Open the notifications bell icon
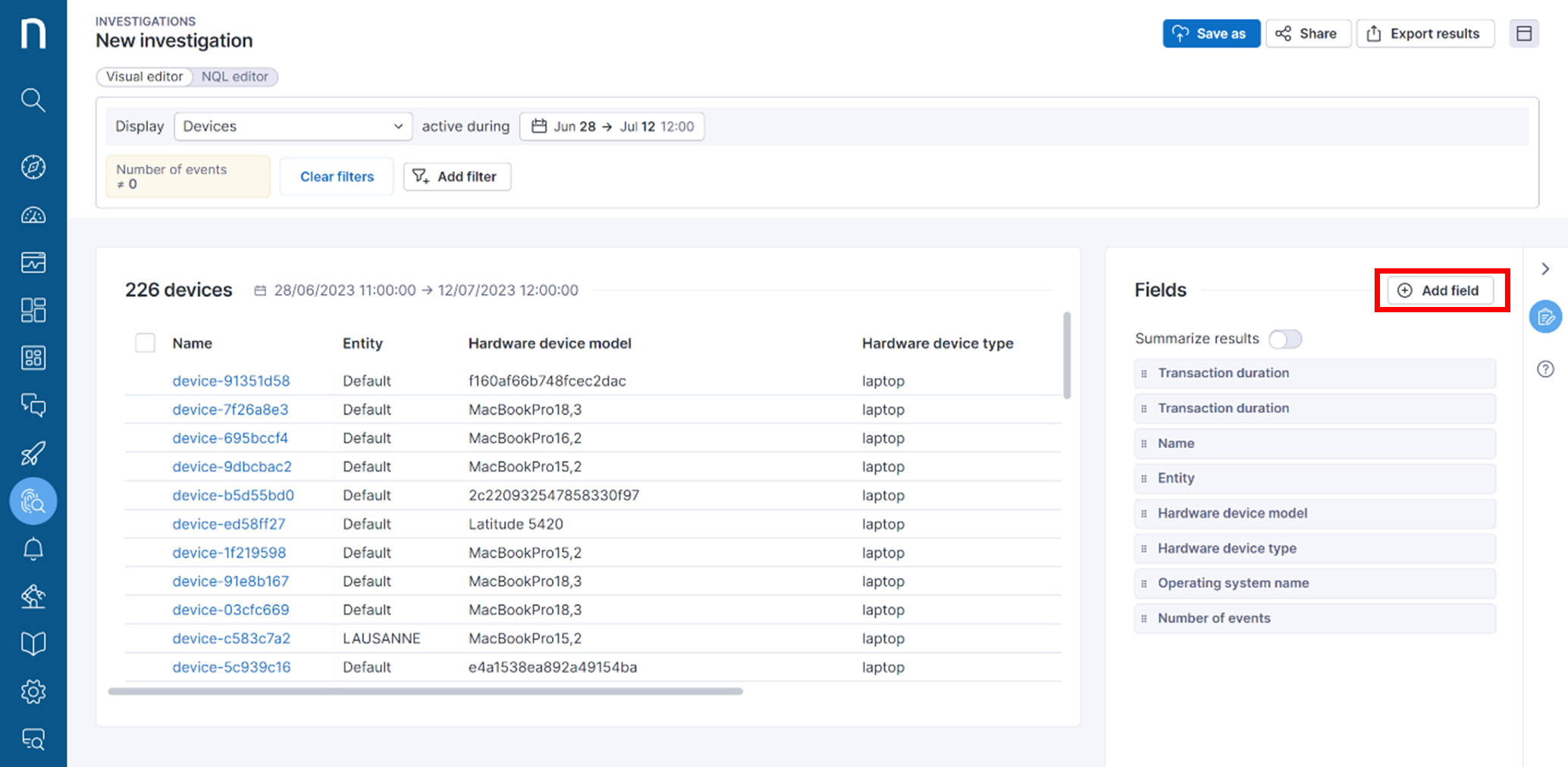The height and width of the screenshot is (767, 1568). (x=33, y=548)
